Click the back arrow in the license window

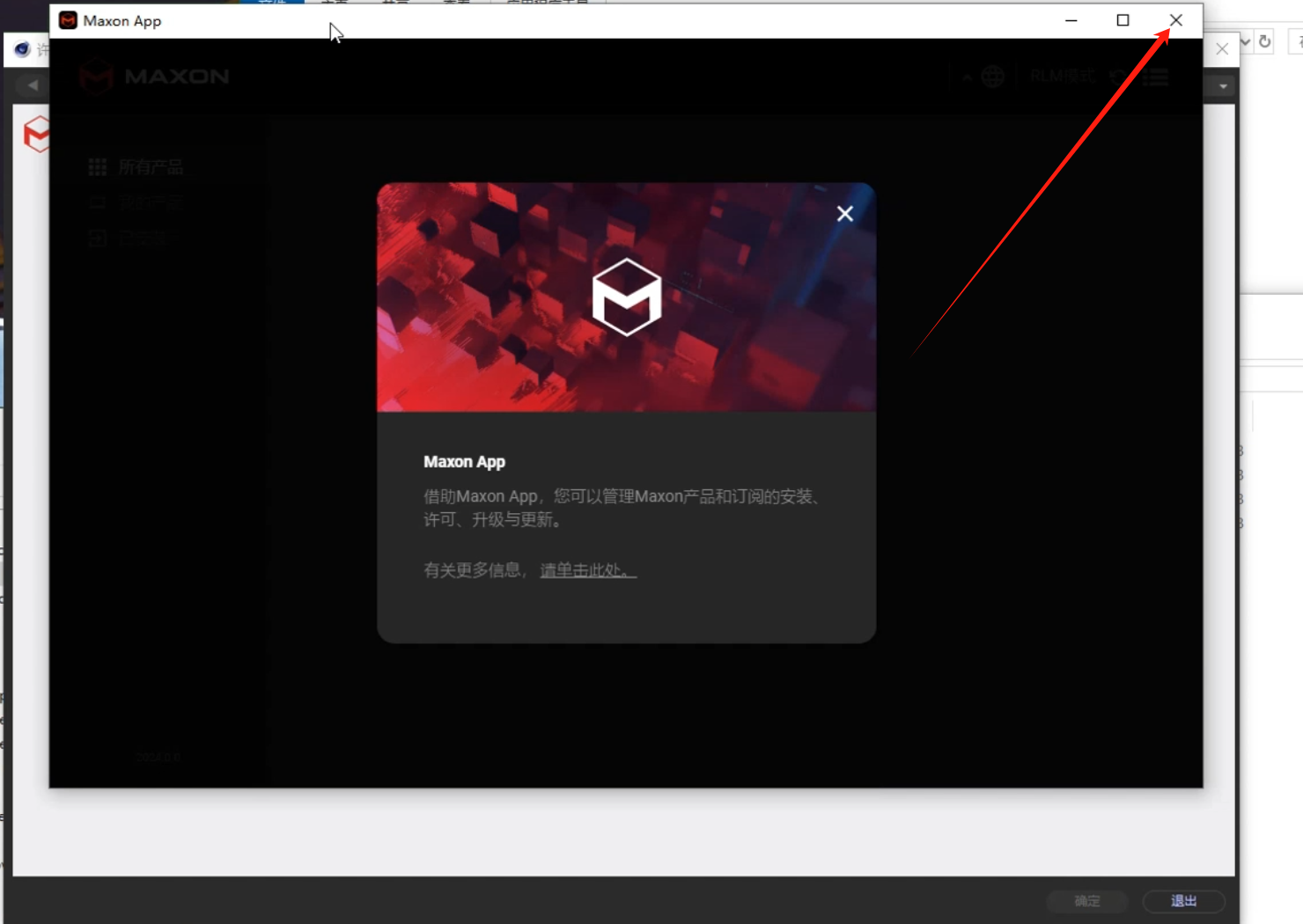(x=33, y=85)
